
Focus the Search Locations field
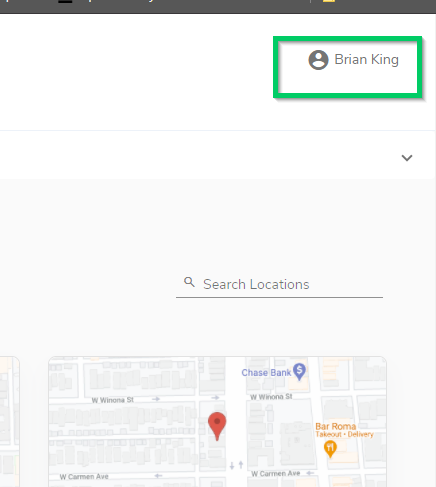point(279,285)
